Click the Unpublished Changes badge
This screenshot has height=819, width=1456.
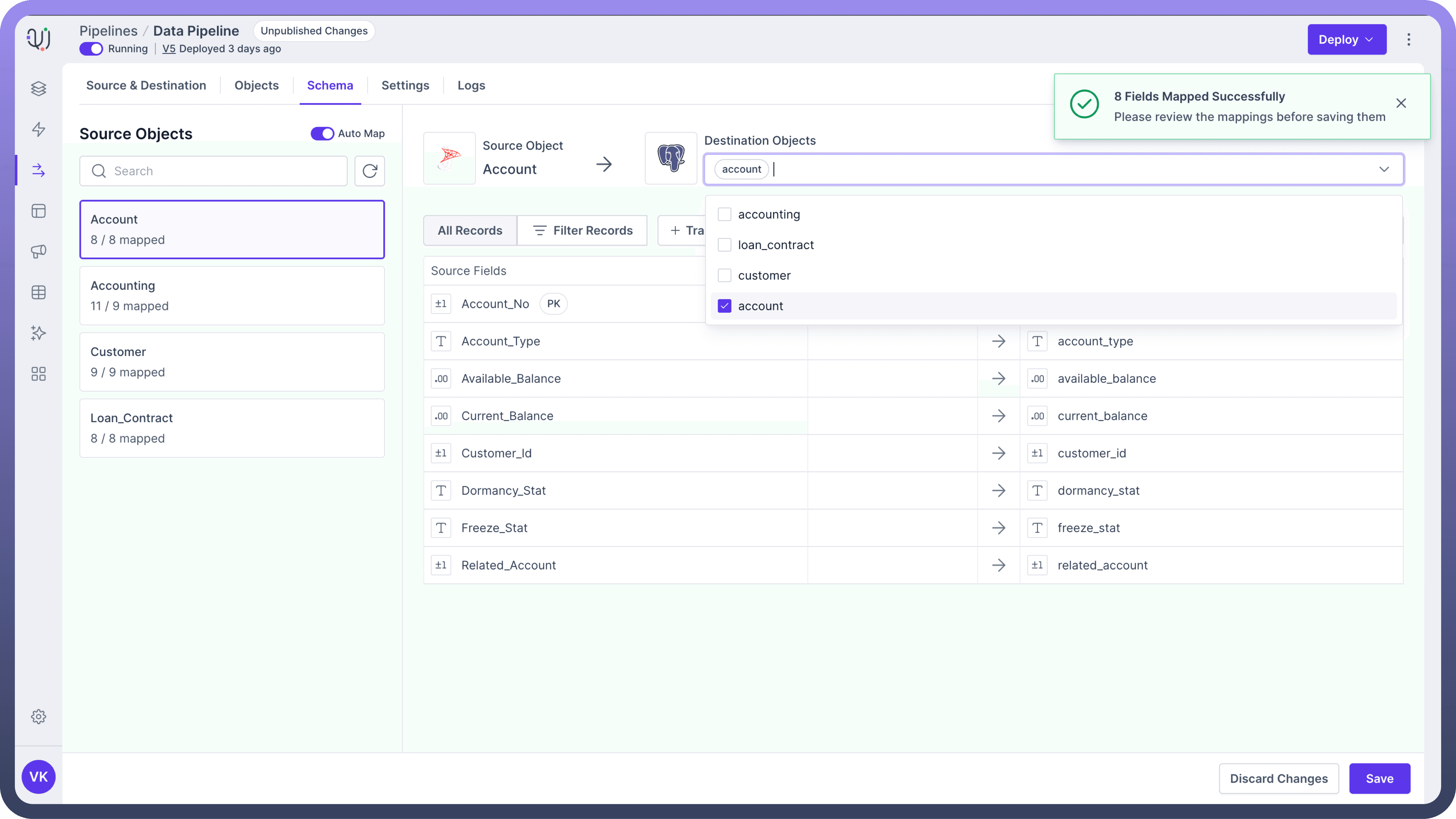pos(314,30)
